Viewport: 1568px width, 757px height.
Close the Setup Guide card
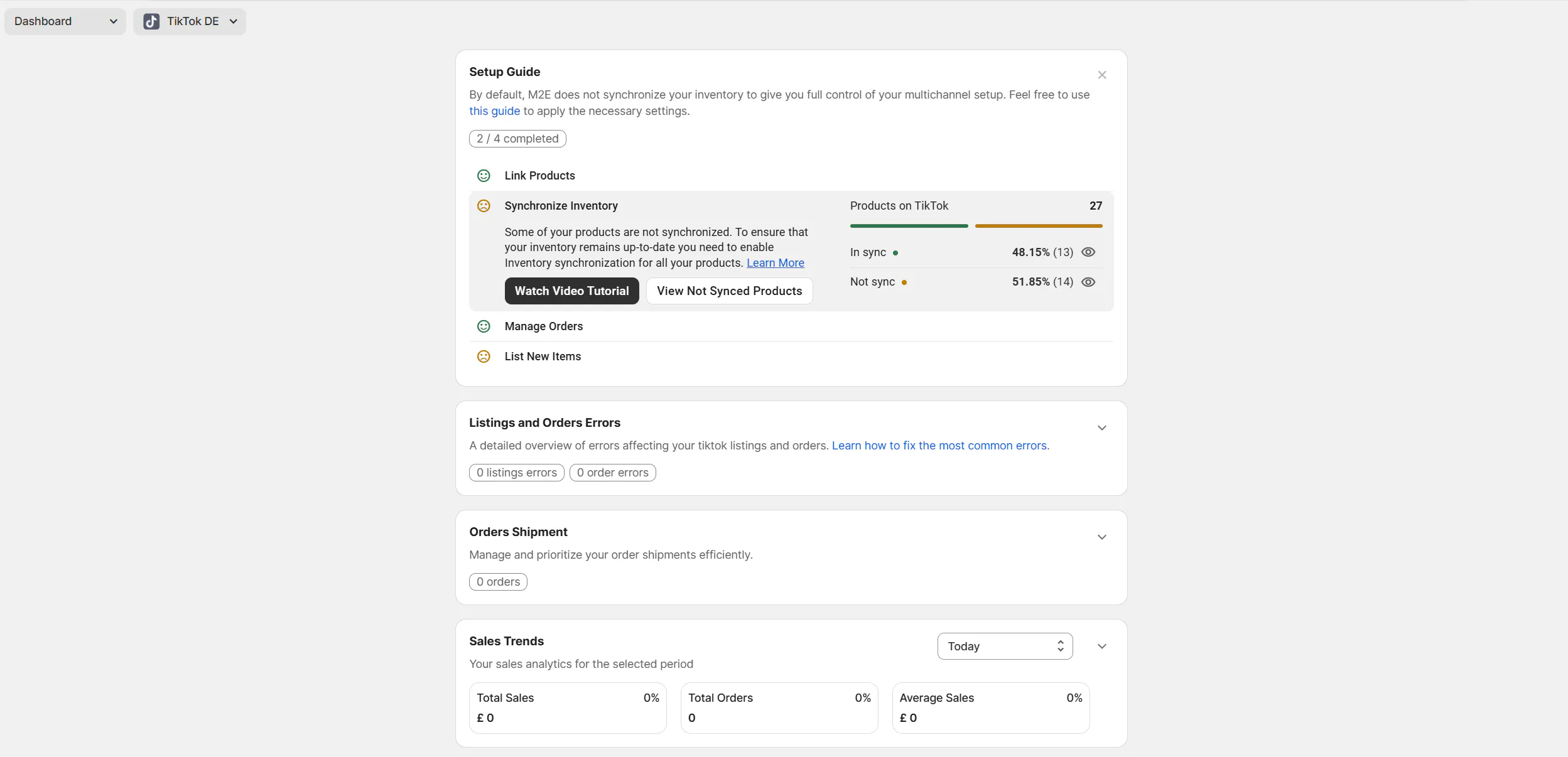tap(1102, 75)
